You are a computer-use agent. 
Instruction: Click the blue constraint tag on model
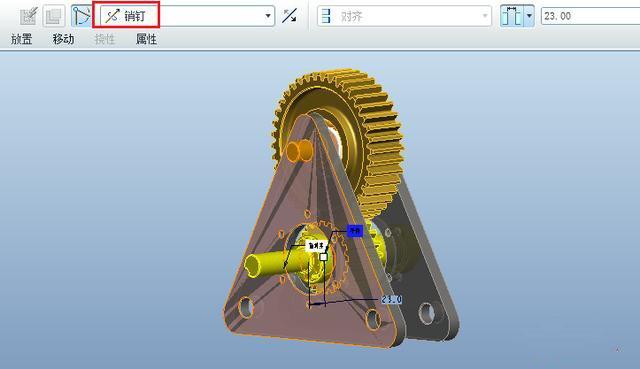tap(355, 231)
